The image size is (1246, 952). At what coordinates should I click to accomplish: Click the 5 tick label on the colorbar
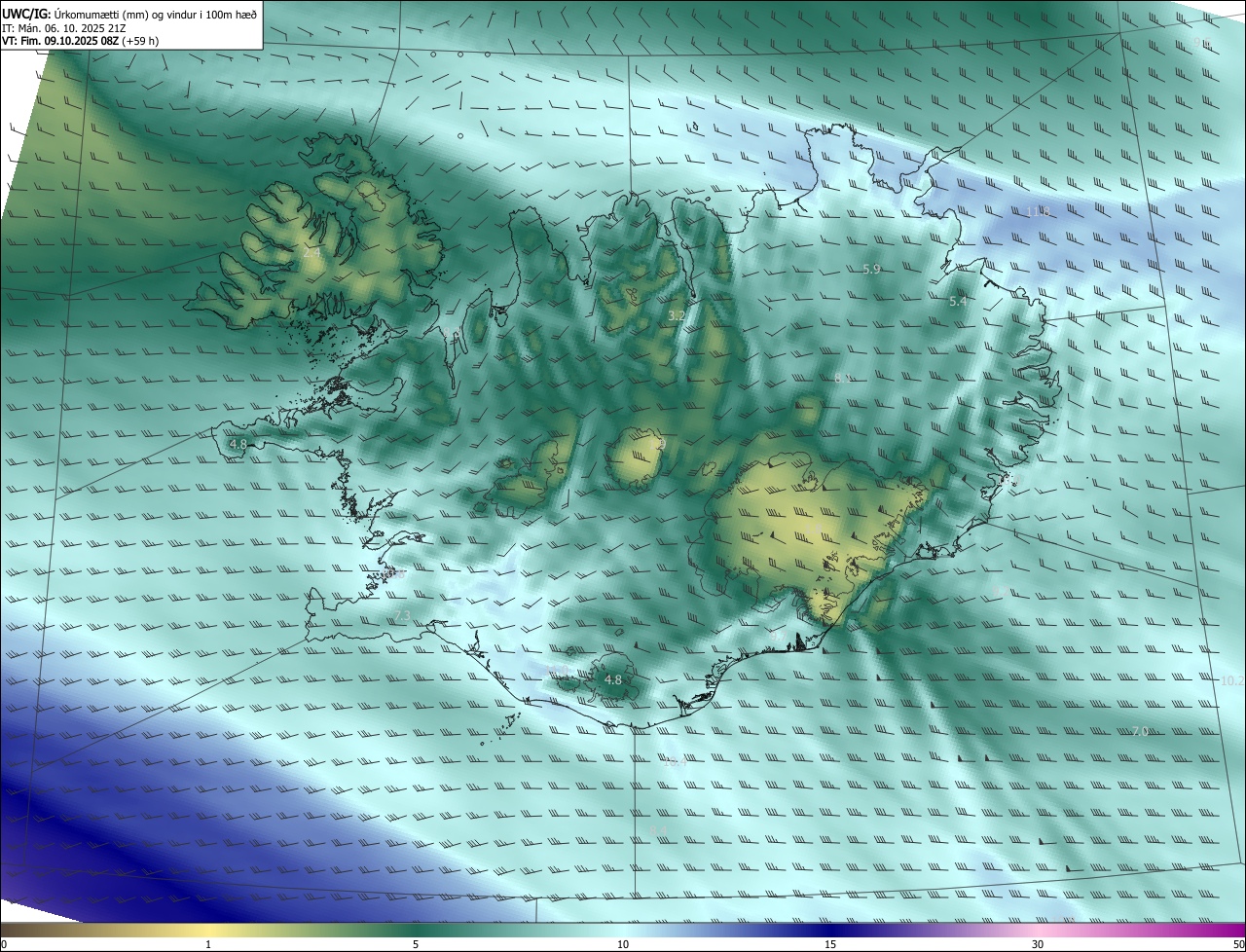pyautogui.click(x=416, y=945)
